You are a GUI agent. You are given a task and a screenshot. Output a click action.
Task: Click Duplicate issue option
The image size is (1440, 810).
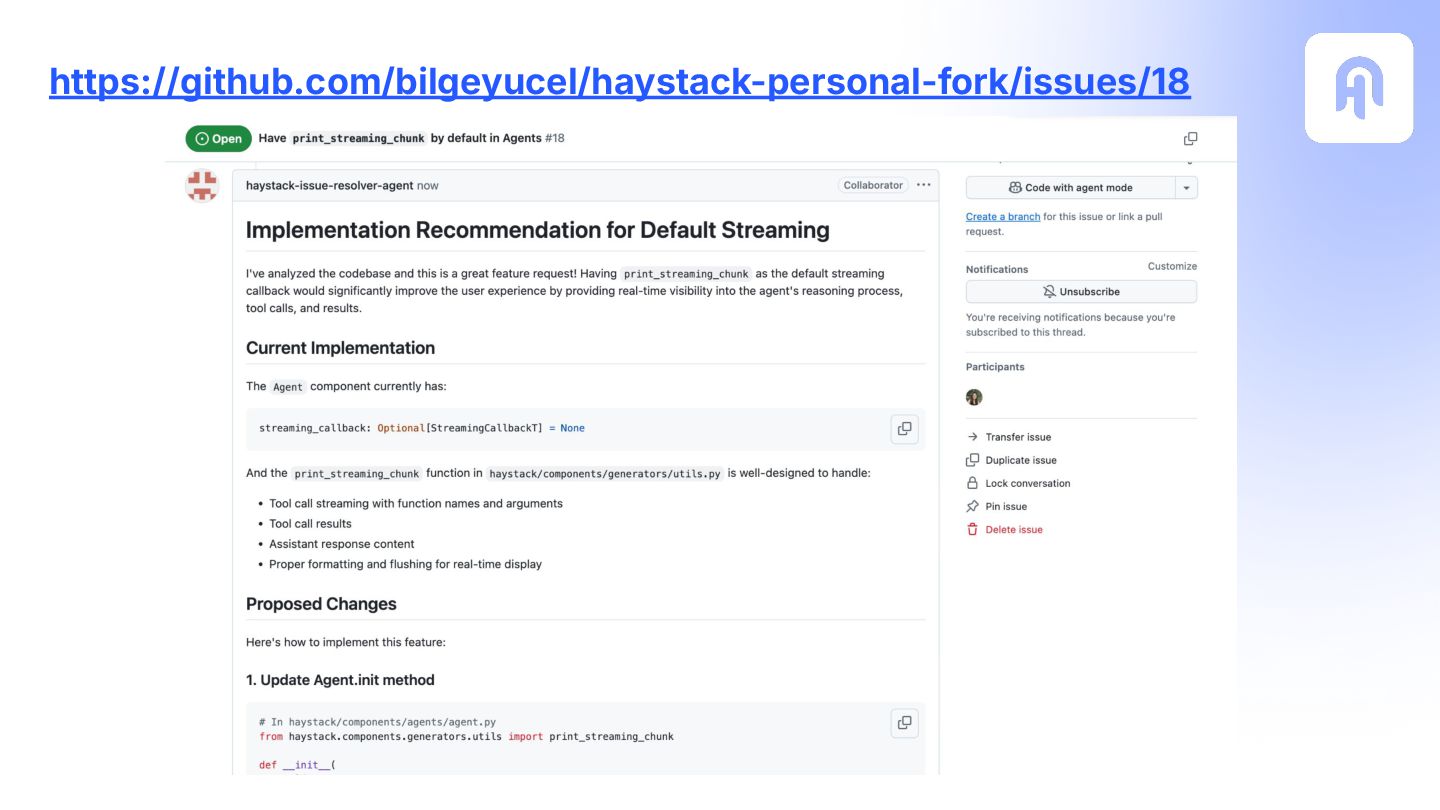coord(1011,460)
